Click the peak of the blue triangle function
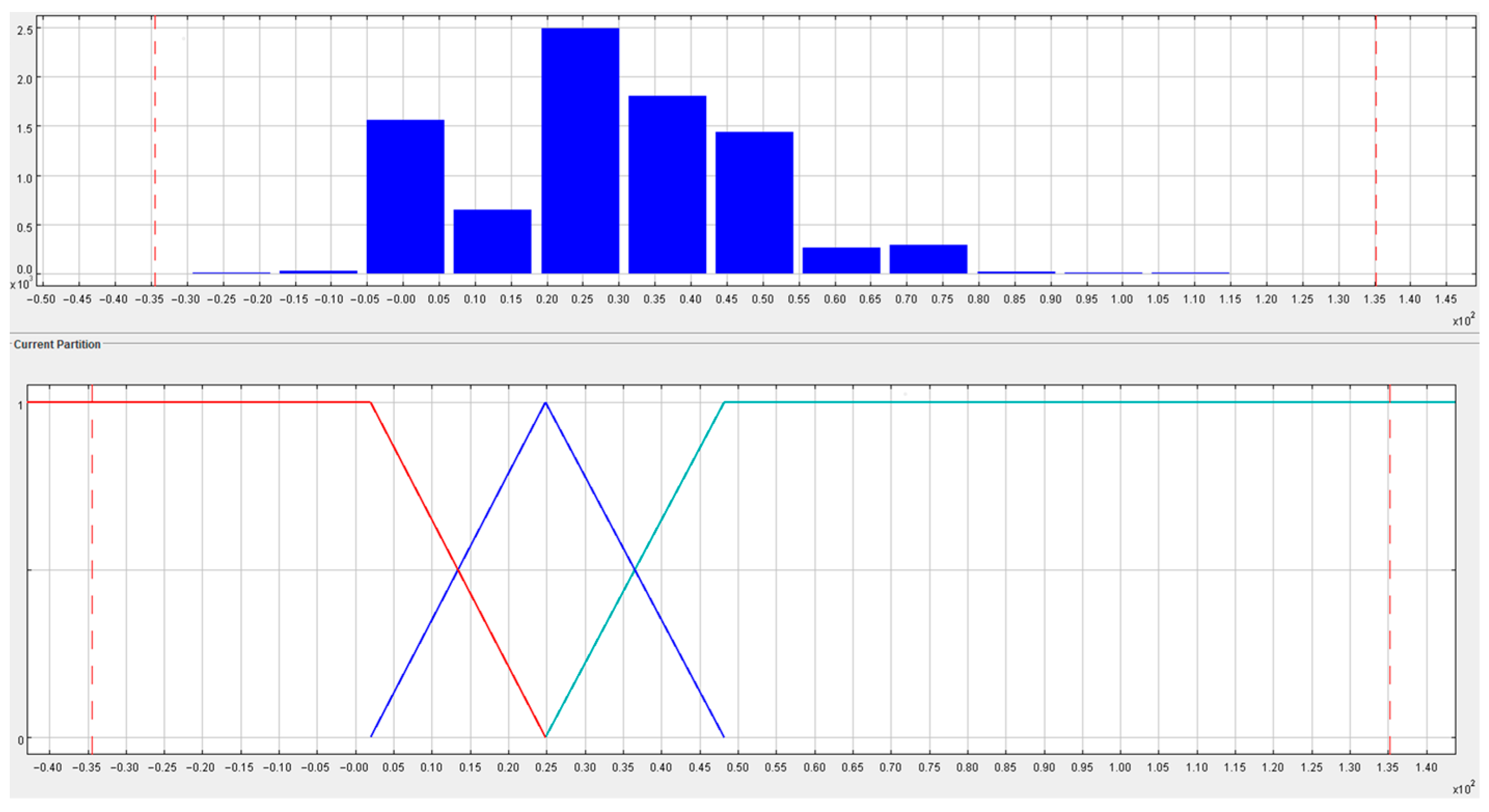 545,402
